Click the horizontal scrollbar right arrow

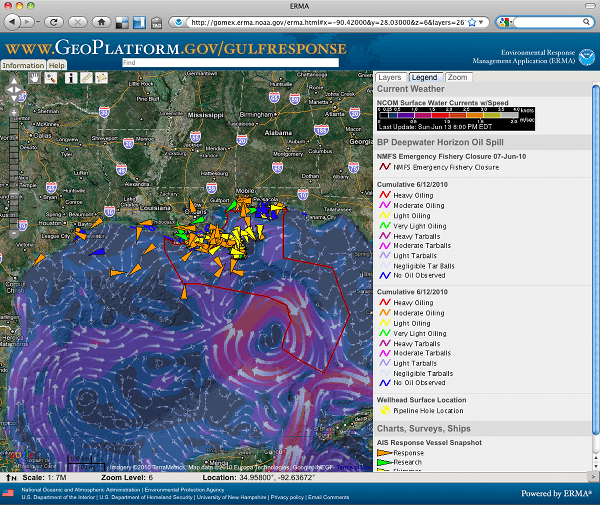[594, 477]
